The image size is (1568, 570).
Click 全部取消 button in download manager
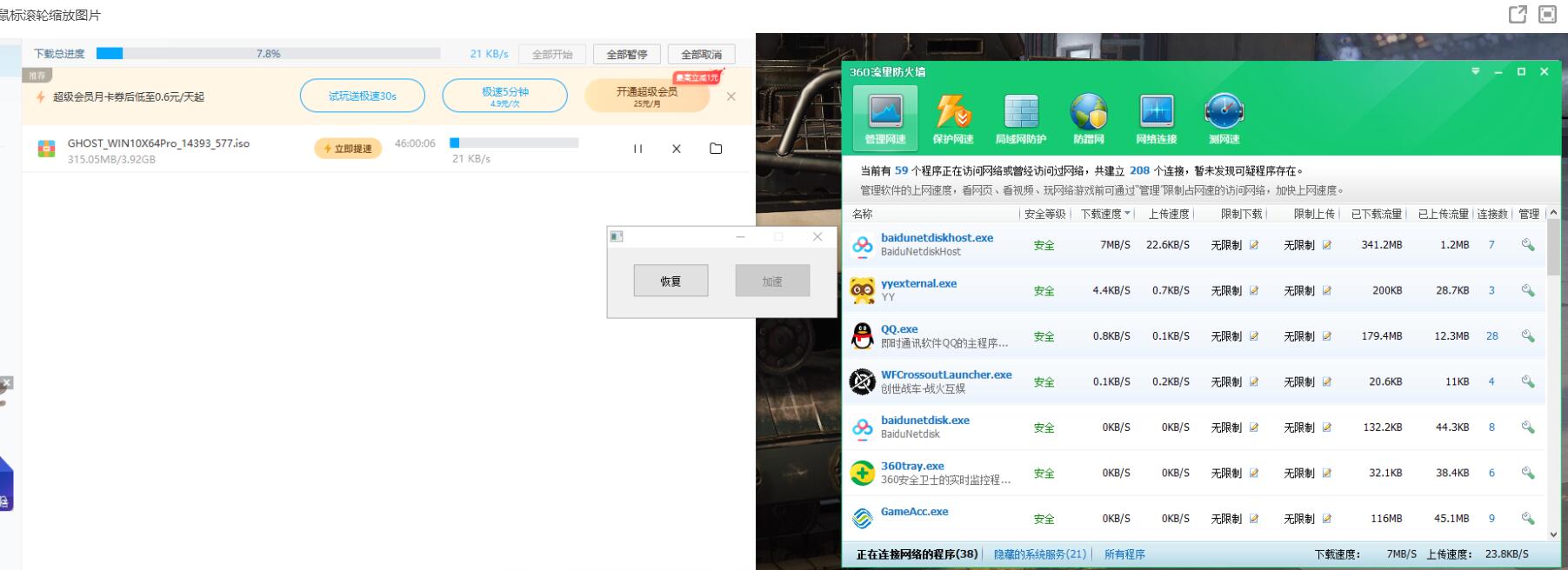click(701, 54)
